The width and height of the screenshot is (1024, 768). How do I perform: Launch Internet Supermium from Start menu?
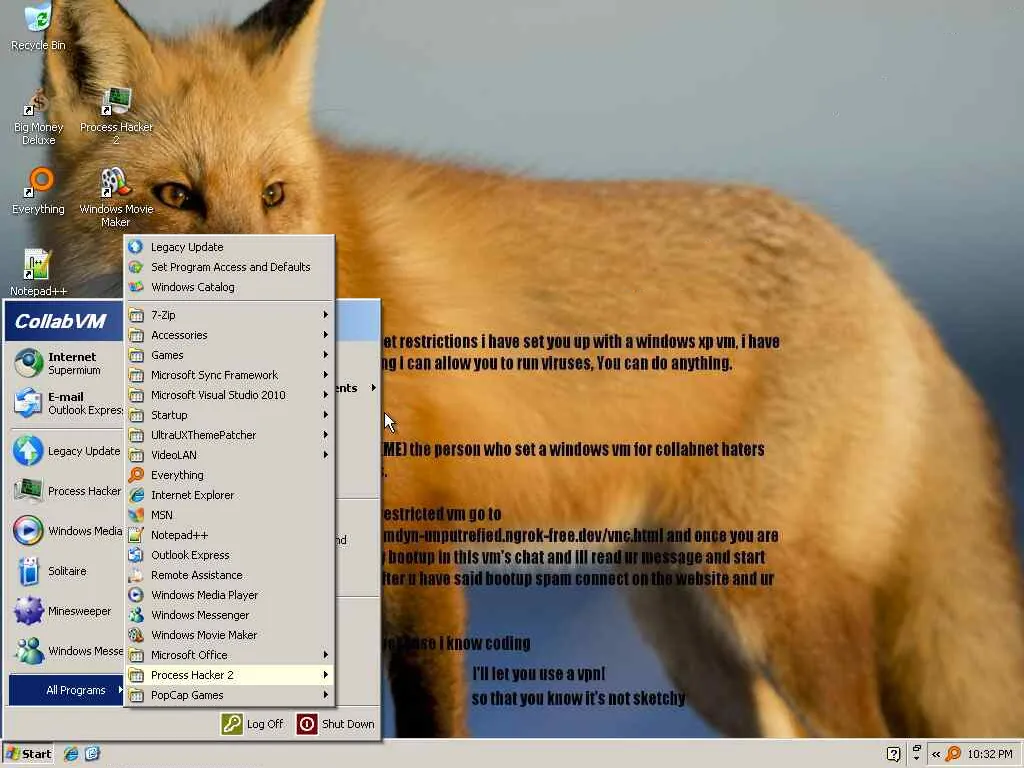65,363
